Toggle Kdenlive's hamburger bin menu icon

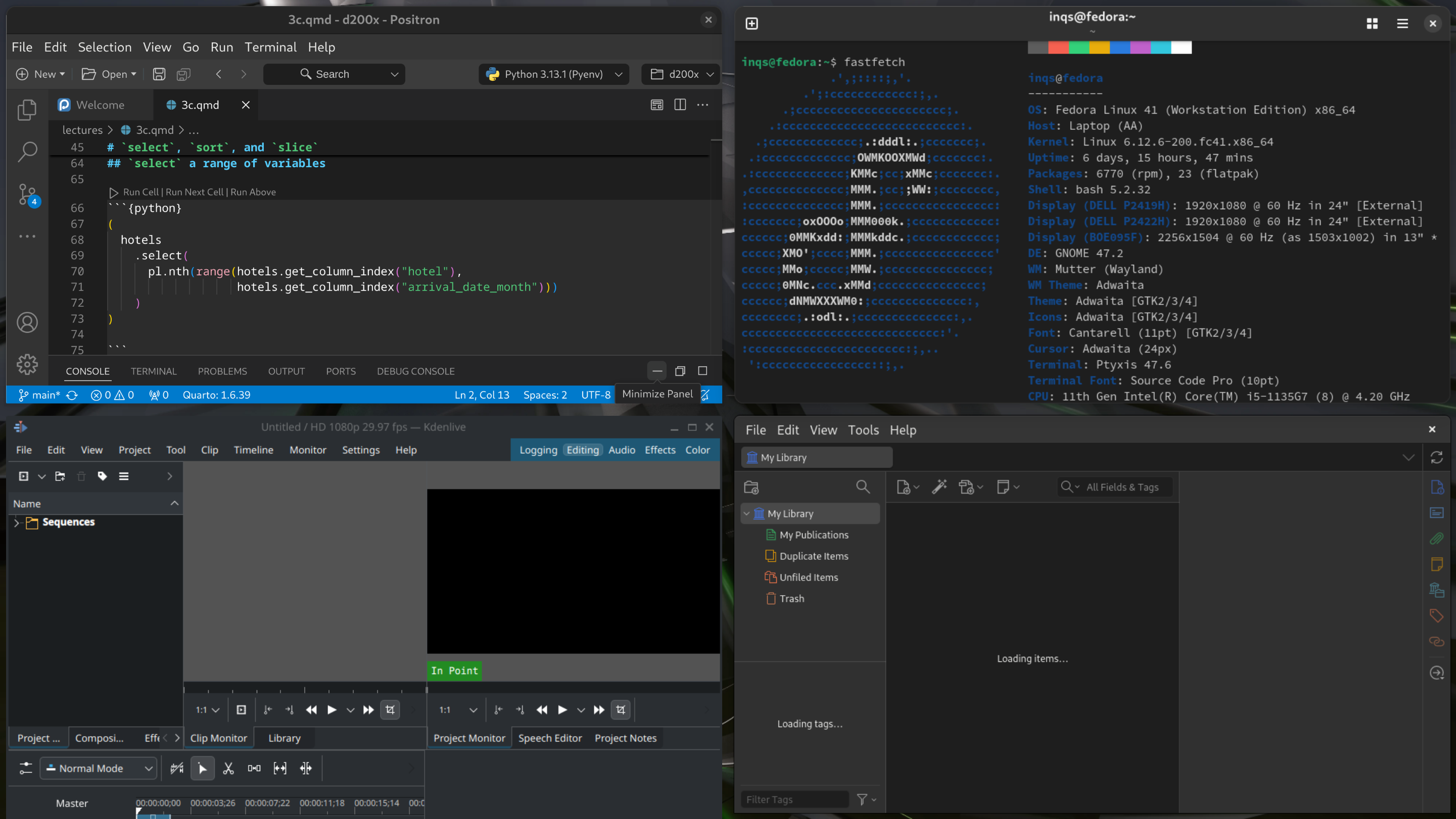click(124, 476)
